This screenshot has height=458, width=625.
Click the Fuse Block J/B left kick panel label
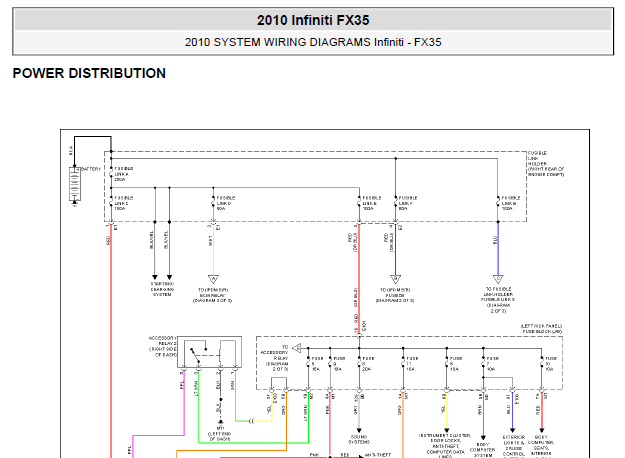(542, 329)
